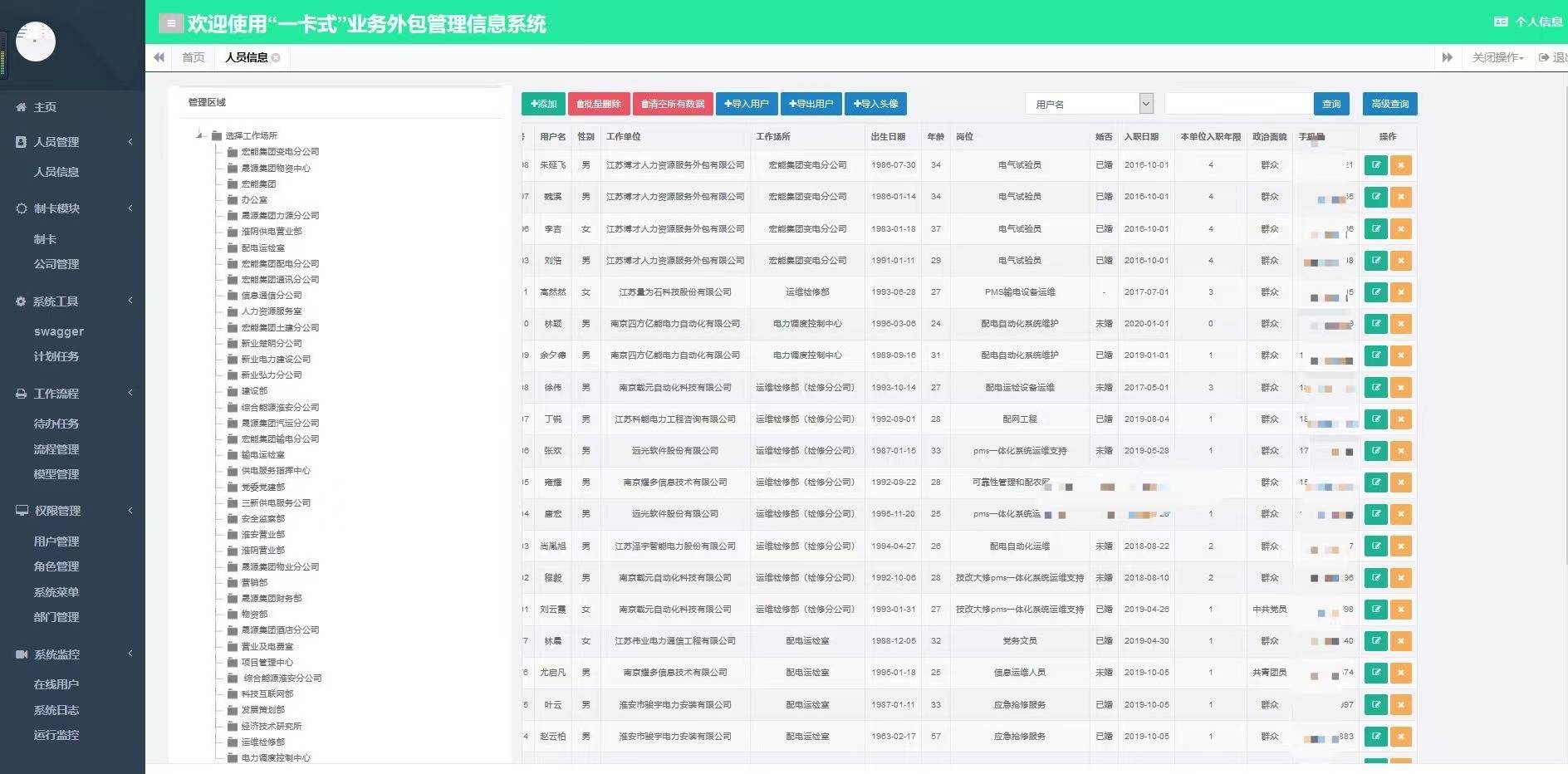Click the tab scroll-left double arrow
The width and height of the screenshot is (1568, 774).
point(159,57)
